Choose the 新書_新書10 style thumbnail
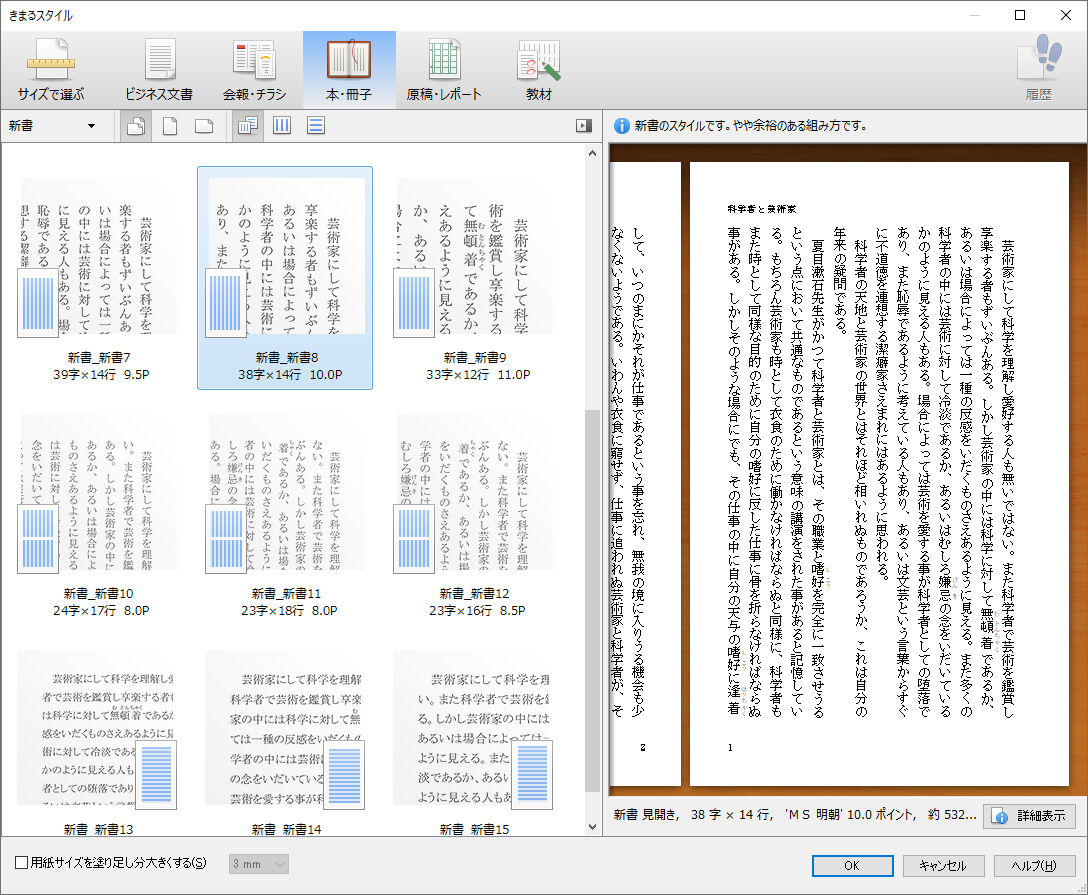1088x895 pixels. click(98, 513)
